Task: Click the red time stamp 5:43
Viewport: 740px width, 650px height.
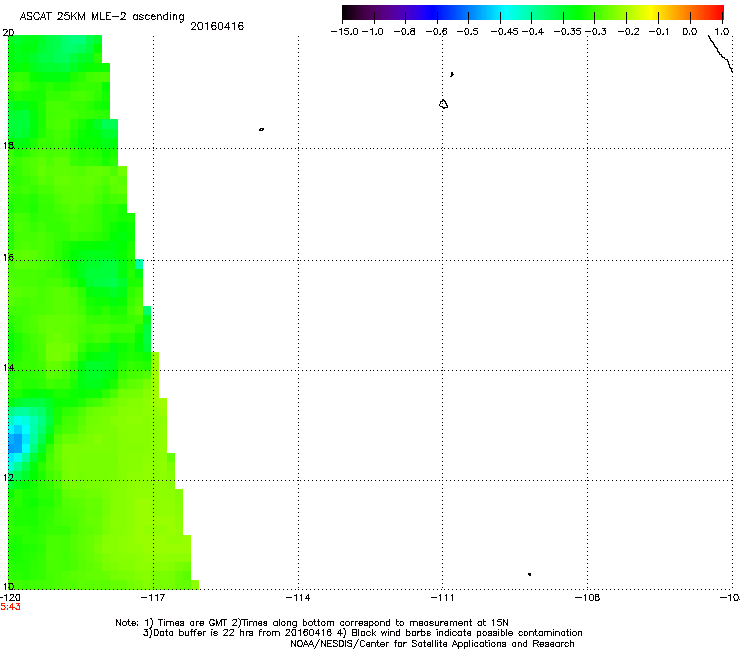Action: click(x=10, y=607)
